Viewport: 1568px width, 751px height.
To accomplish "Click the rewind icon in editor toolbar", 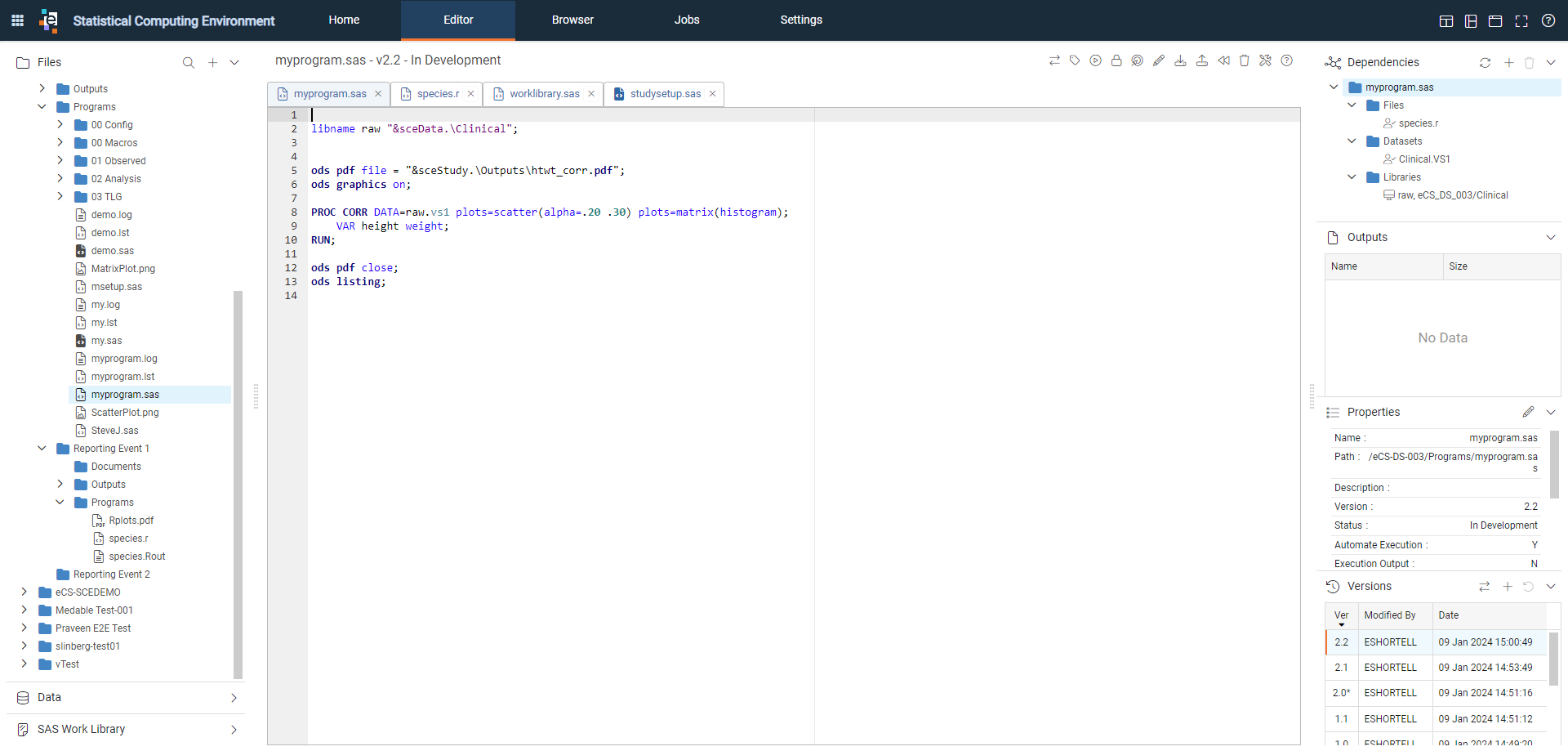I will point(1223,60).
